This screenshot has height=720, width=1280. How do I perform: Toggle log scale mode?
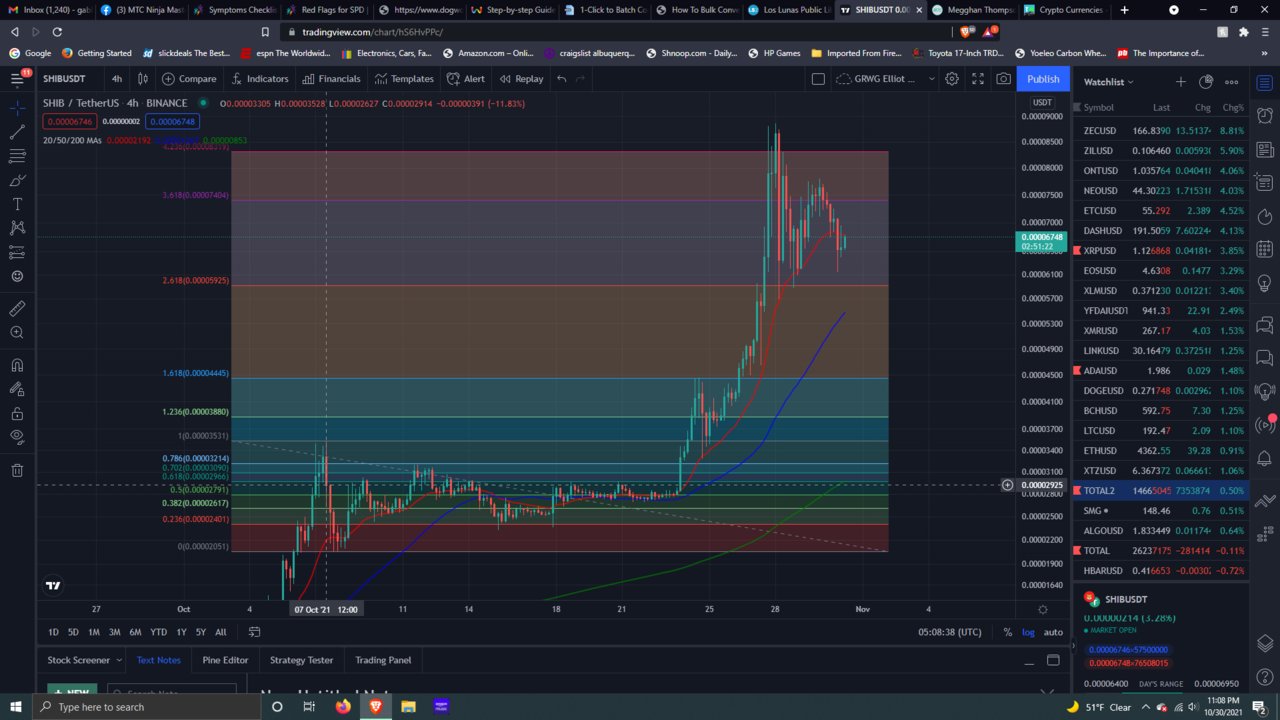pyautogui.click(x=1029, y=632)
